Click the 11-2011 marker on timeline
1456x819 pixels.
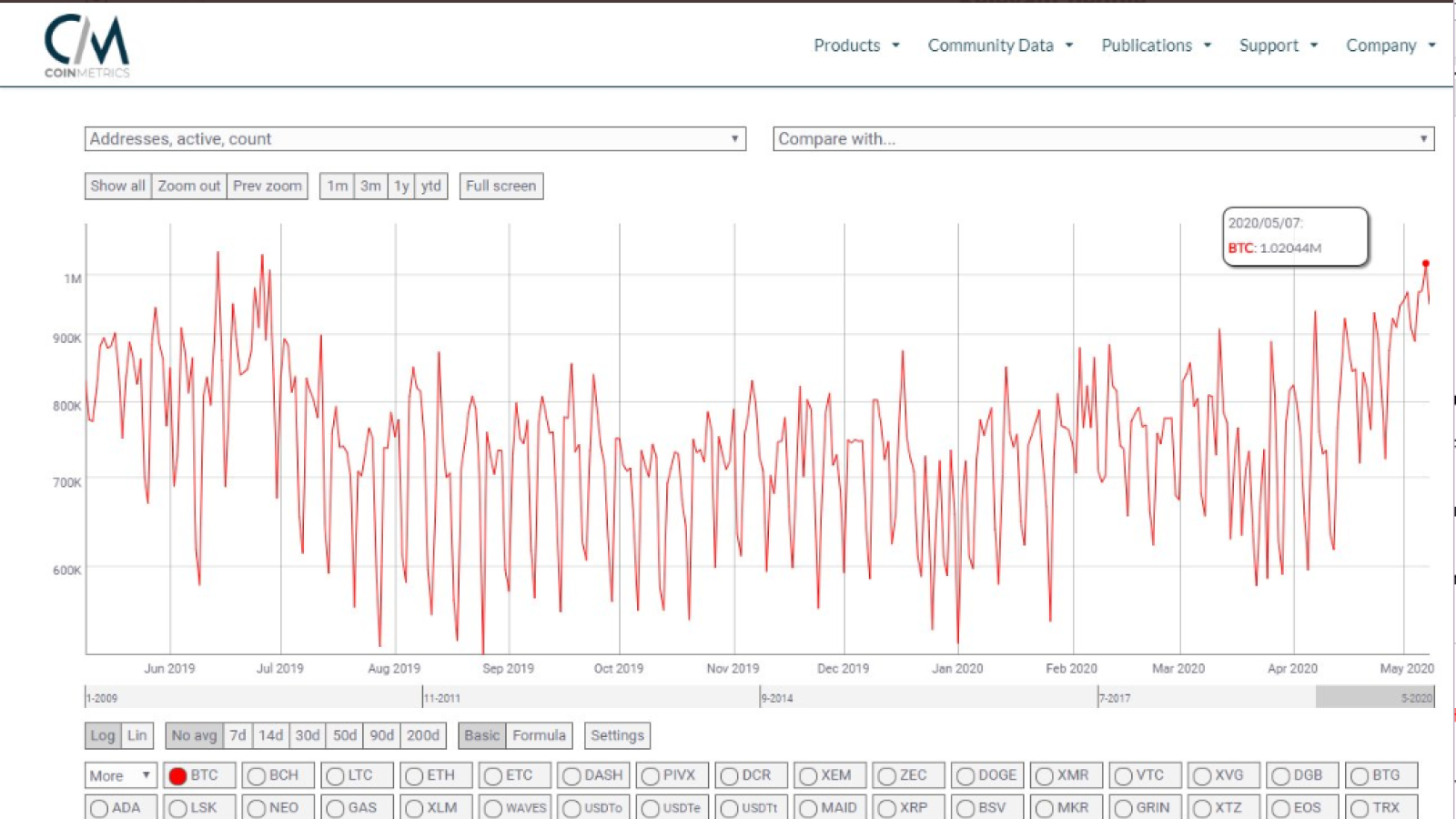[x=442, y=698]
